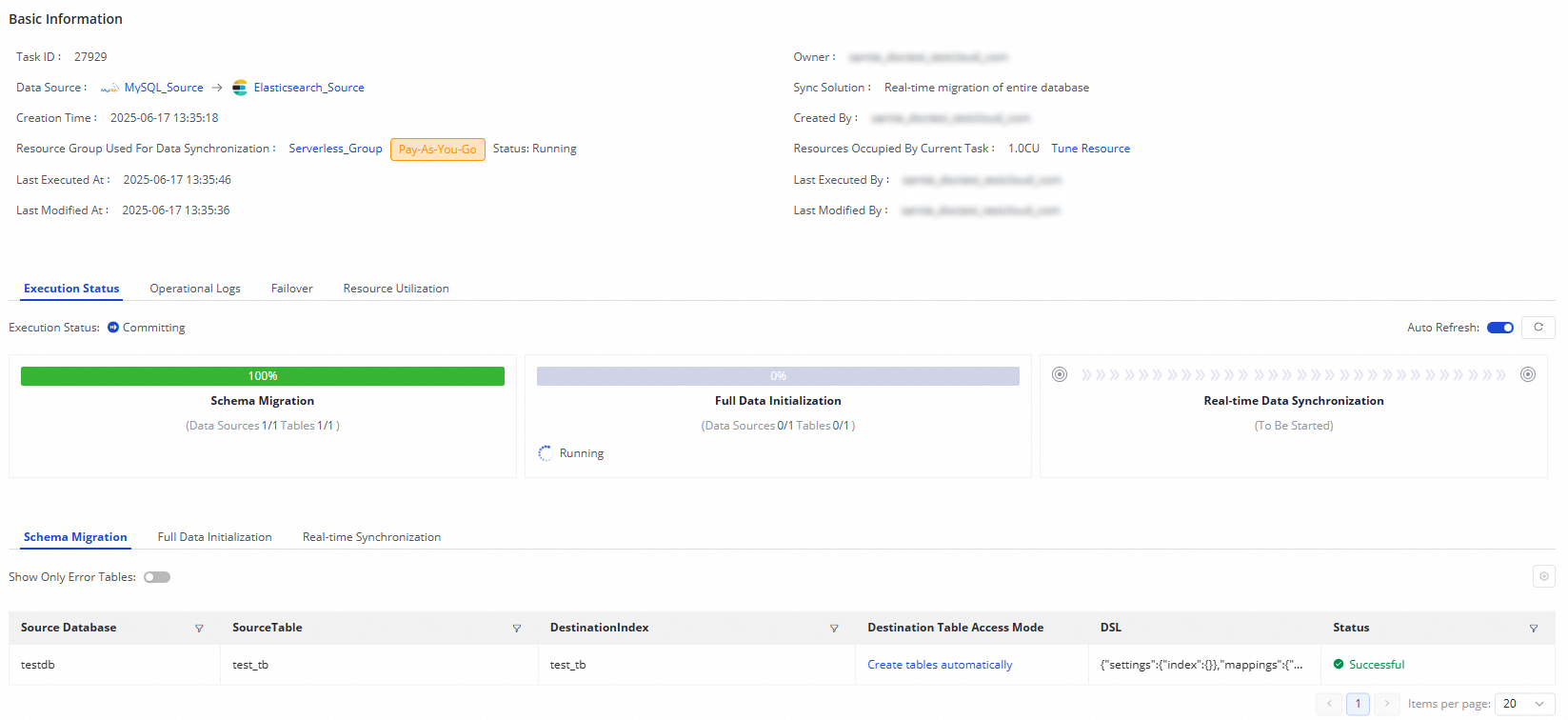The width and height of the screenshot is (1568, 720).
Task: Click the DestinationIndex column filter icon
Action: click(834, 629)
